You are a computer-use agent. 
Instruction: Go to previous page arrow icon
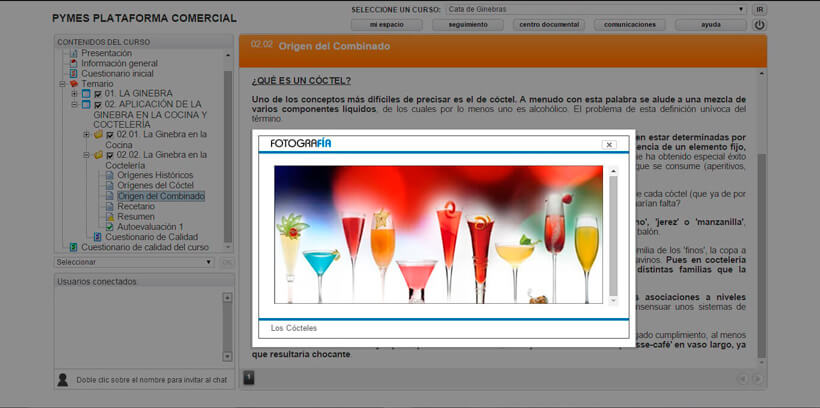(742, 379)
